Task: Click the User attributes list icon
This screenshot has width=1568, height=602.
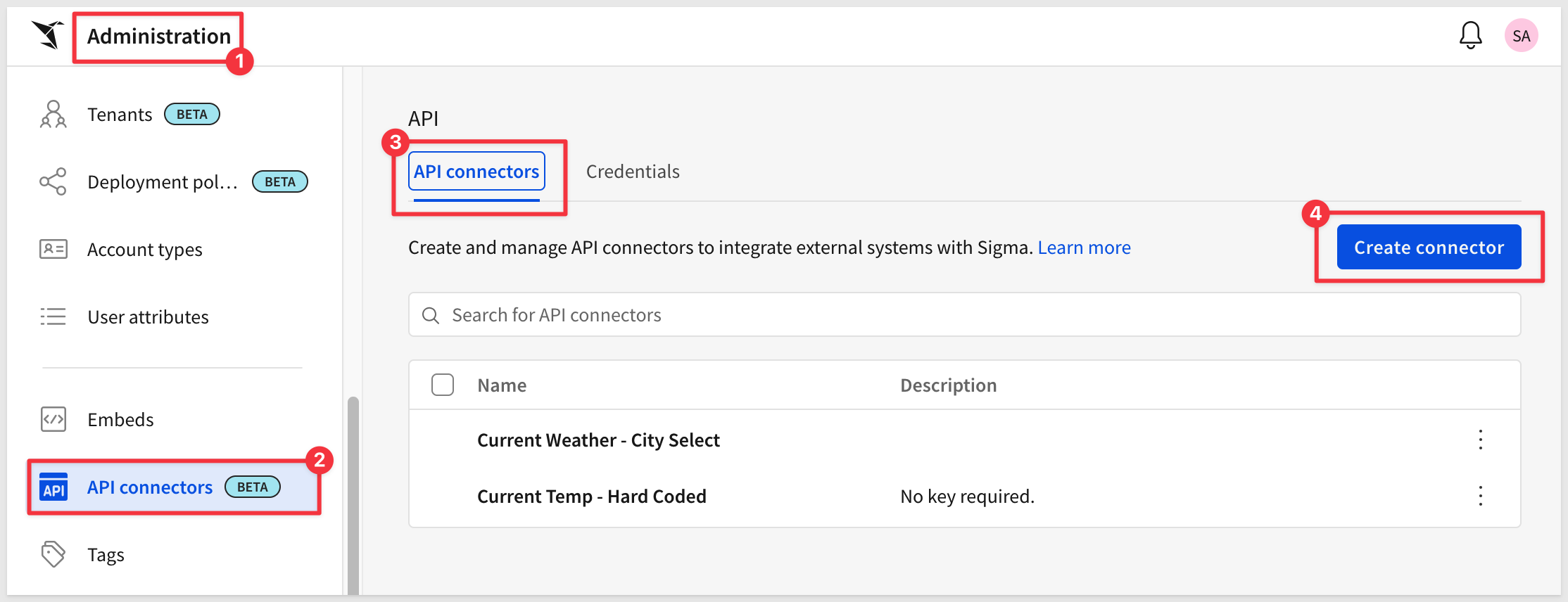Action: 53,317
